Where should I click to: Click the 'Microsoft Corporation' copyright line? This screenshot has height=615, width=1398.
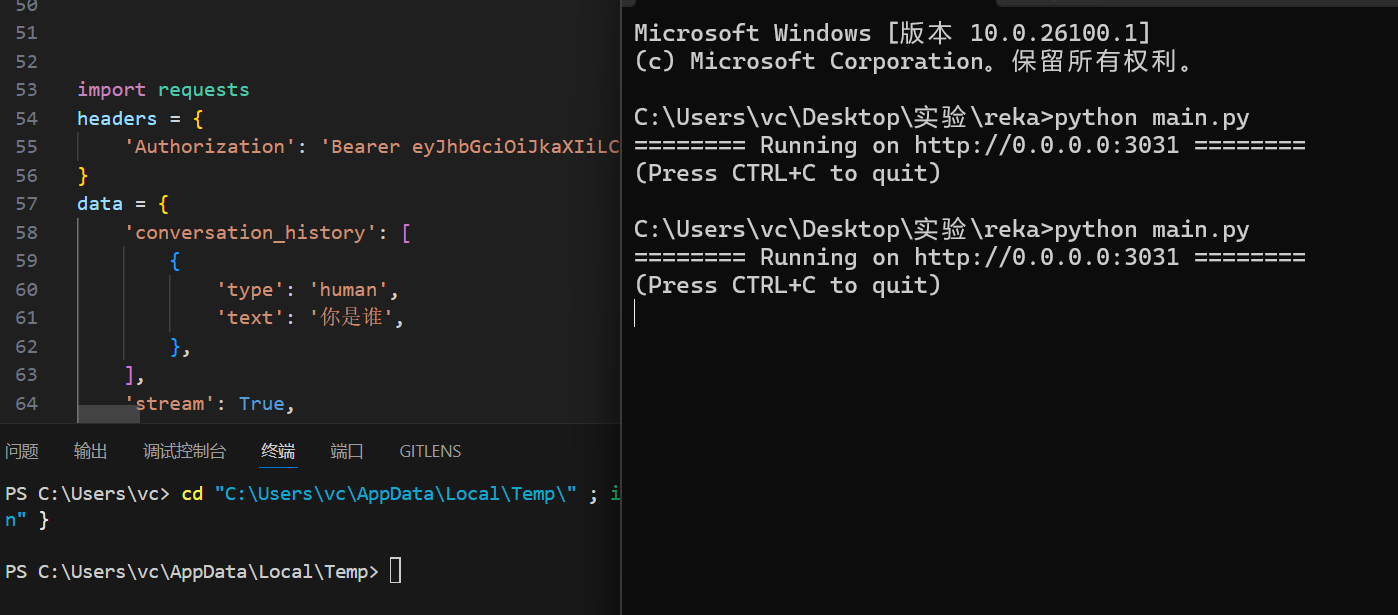click(914, 61)
